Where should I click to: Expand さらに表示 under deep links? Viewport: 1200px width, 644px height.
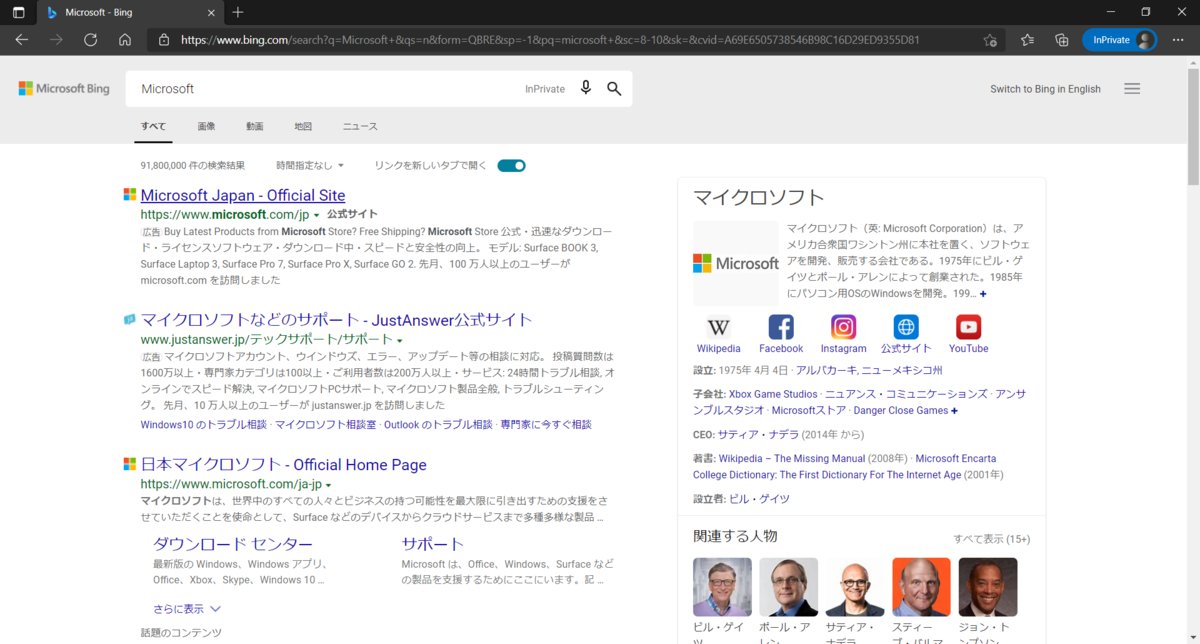click(187, 608)
